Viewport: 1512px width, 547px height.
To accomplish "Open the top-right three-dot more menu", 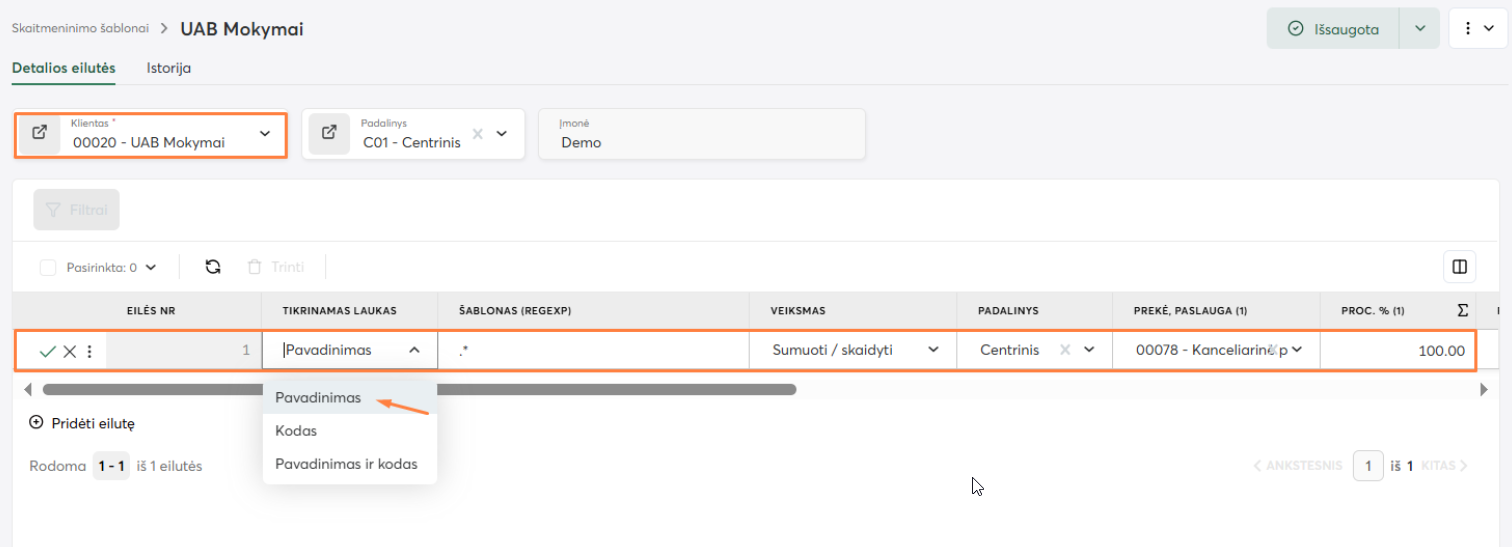I will point(1478,29).
